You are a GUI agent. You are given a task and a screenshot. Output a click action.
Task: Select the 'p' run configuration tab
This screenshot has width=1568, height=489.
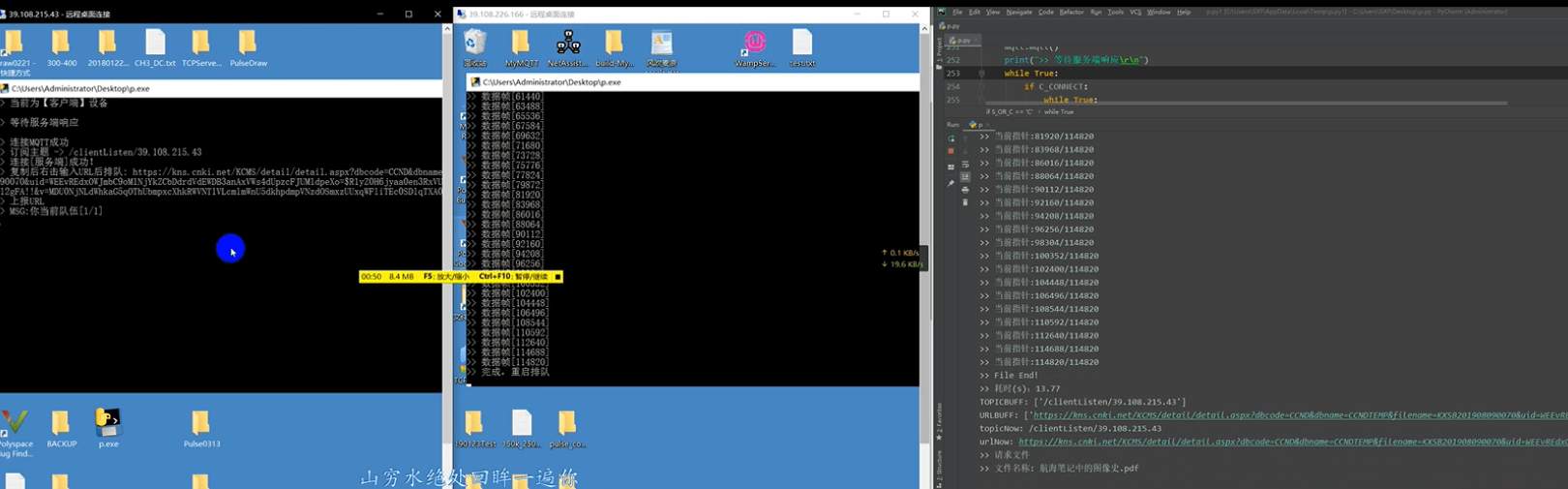(978, 124)
